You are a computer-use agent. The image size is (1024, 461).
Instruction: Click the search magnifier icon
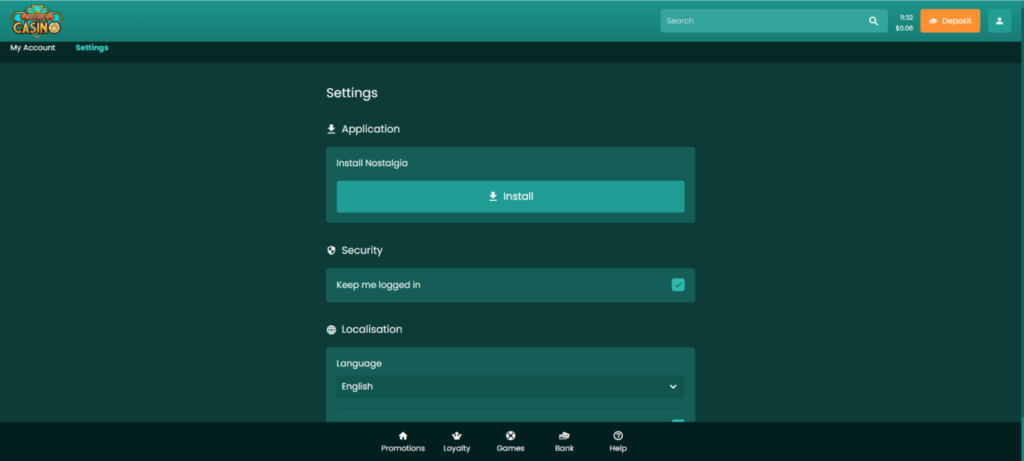(873, 21)
